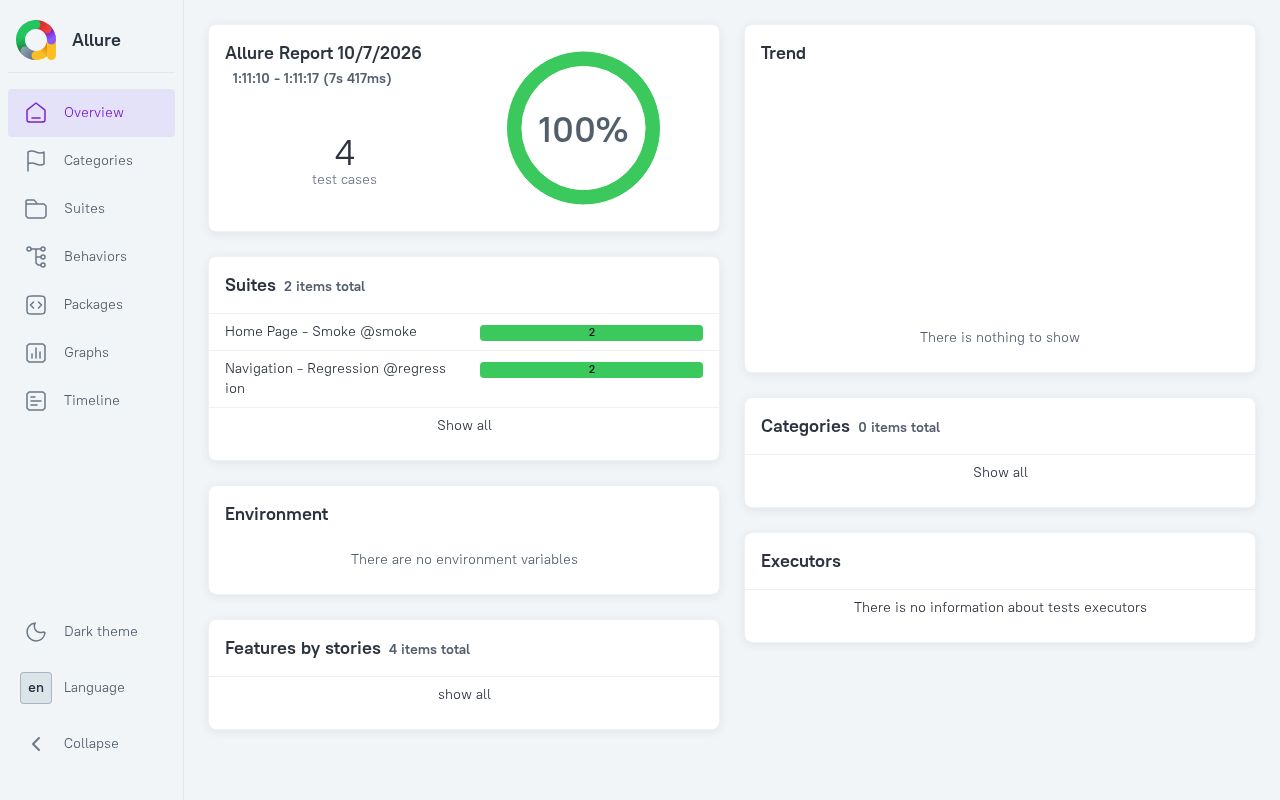Click the Overview home icon
Screen dimensions: 1280x800
pyautogui.click(x=36, y=113)
